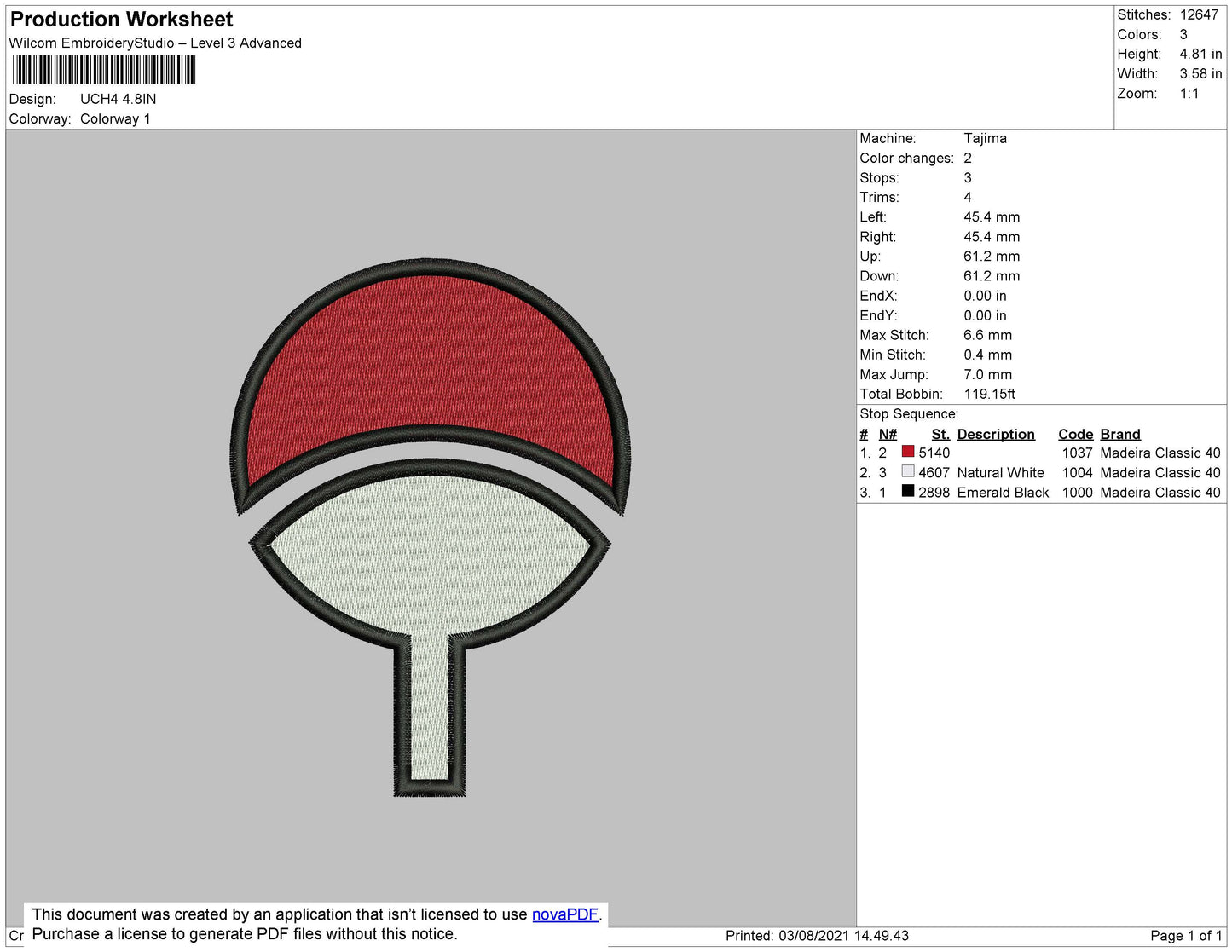Viewport: 1232px width, 952px height.
Task: Select the Color changes label
Action: click(x=906, y=158)
